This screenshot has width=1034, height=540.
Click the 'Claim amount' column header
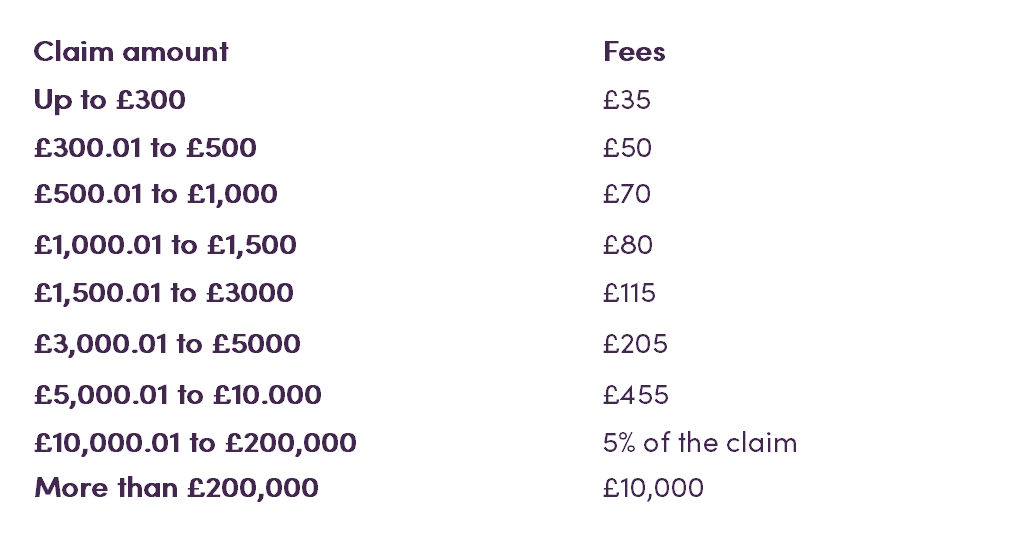131,51
